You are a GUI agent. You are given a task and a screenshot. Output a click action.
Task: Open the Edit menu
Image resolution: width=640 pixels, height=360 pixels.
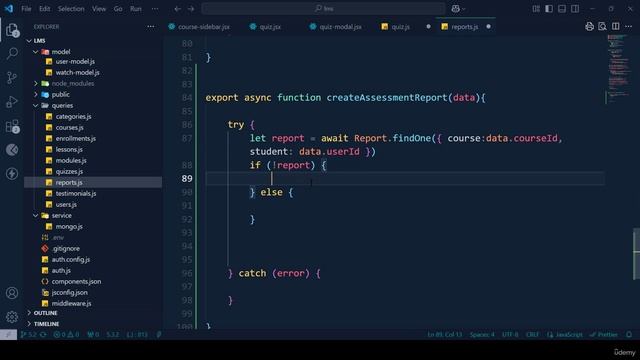(44, 9)
